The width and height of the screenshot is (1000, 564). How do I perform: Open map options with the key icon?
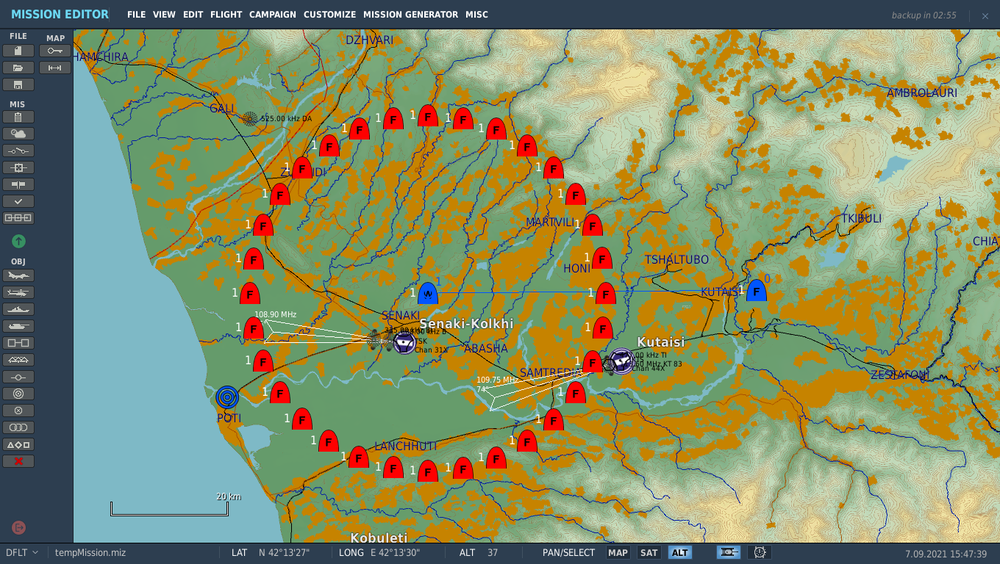tap(55, 51)
